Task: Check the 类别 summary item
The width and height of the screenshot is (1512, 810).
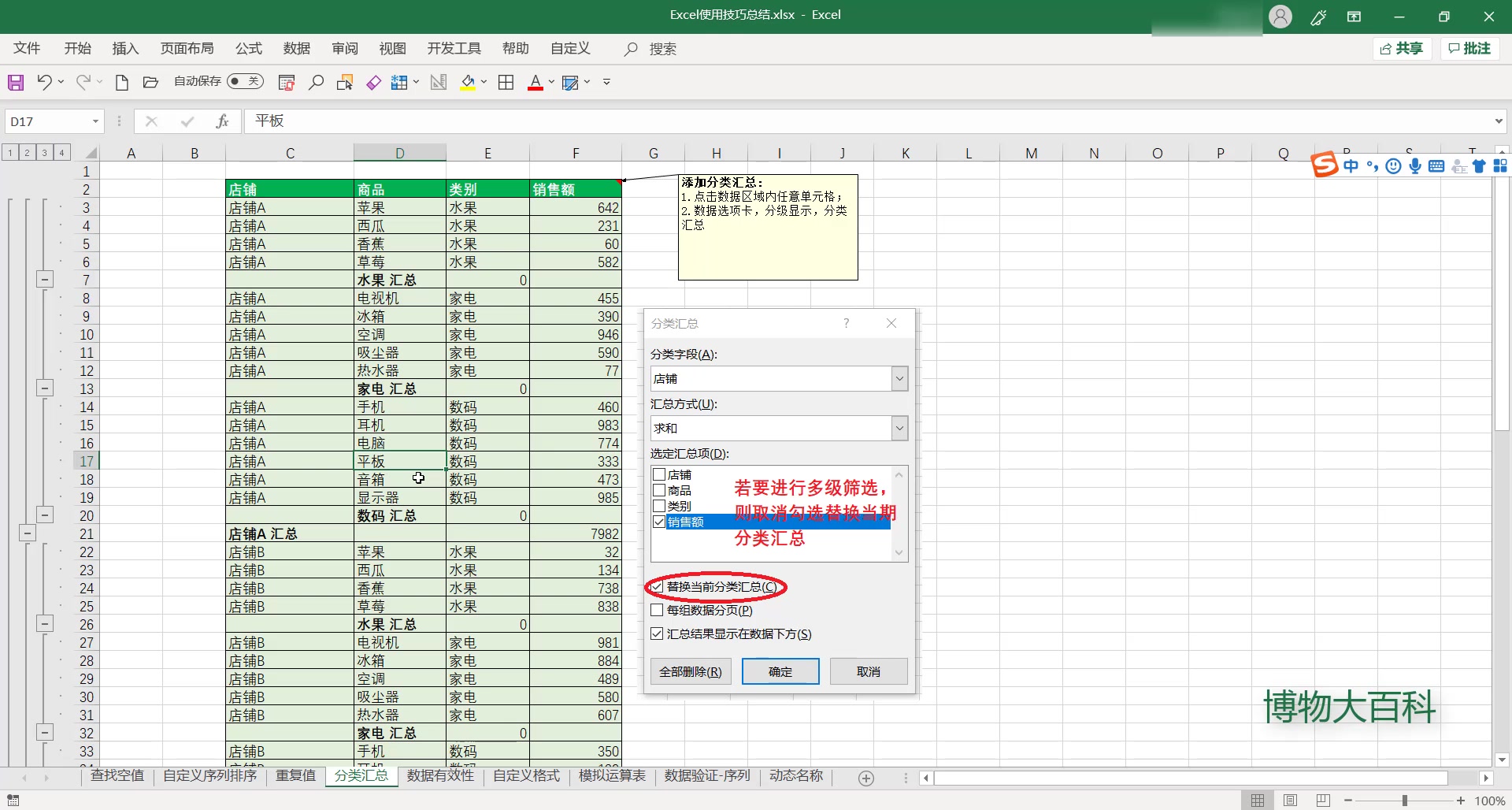Action: coord(660,506)
